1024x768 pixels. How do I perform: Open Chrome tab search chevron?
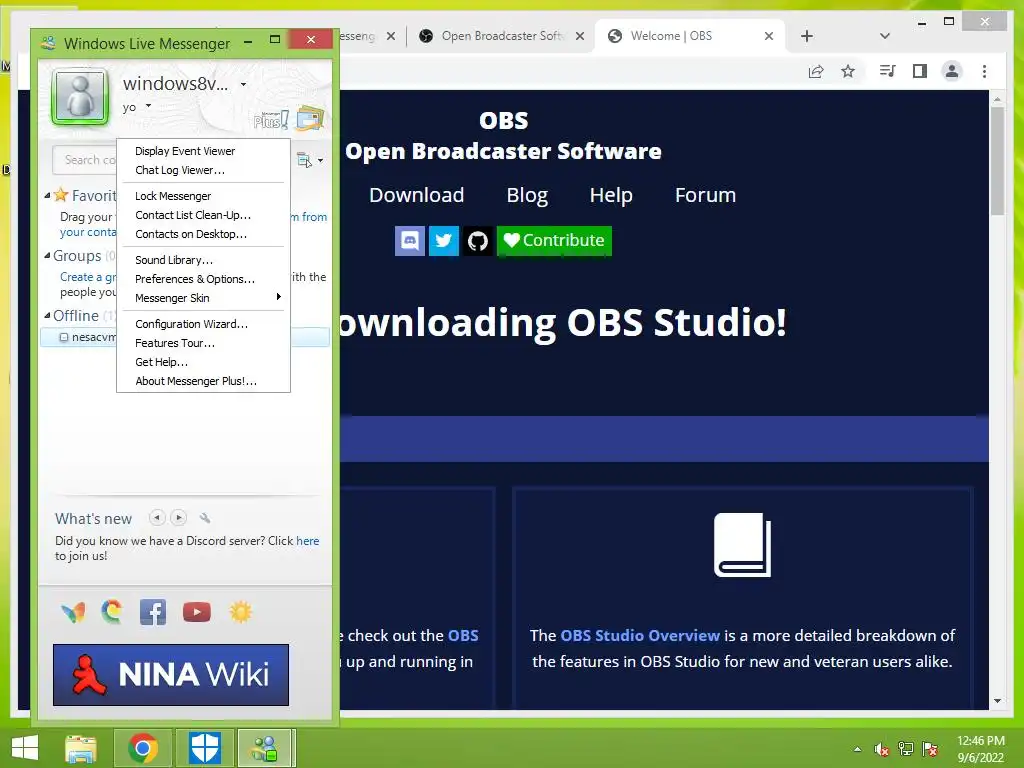(x=885, y=36)
